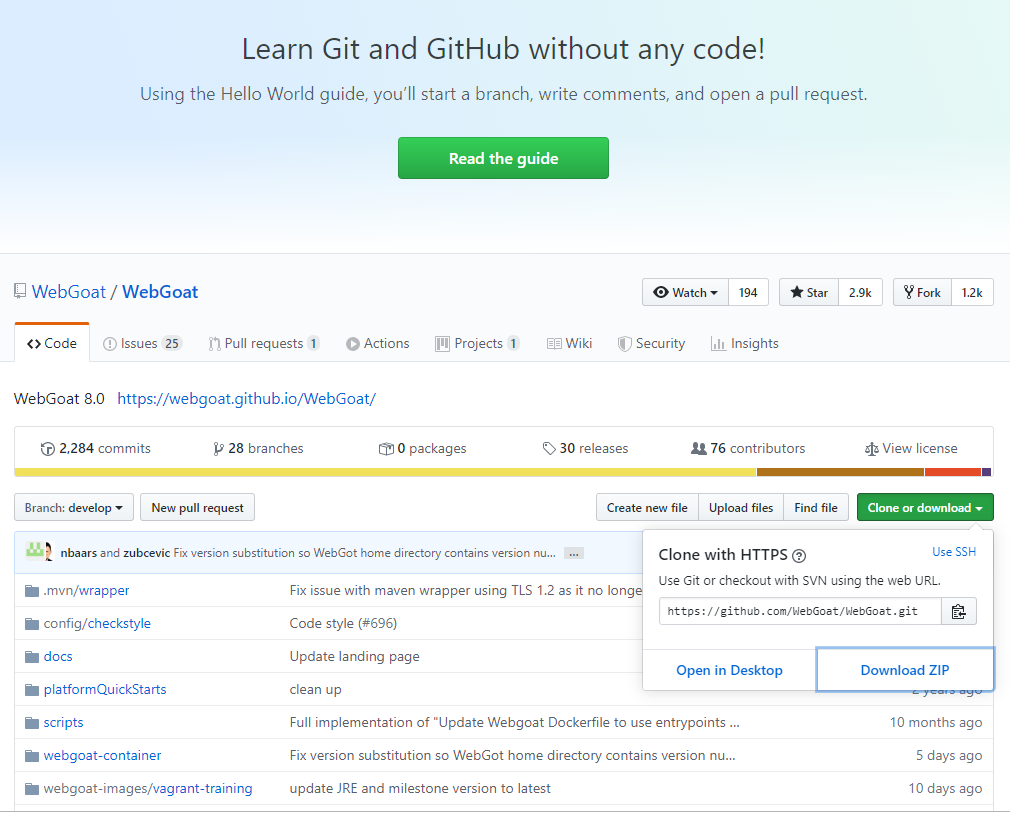
Task: Collapse the Clone or download dropdown
Action: point(925,508)
